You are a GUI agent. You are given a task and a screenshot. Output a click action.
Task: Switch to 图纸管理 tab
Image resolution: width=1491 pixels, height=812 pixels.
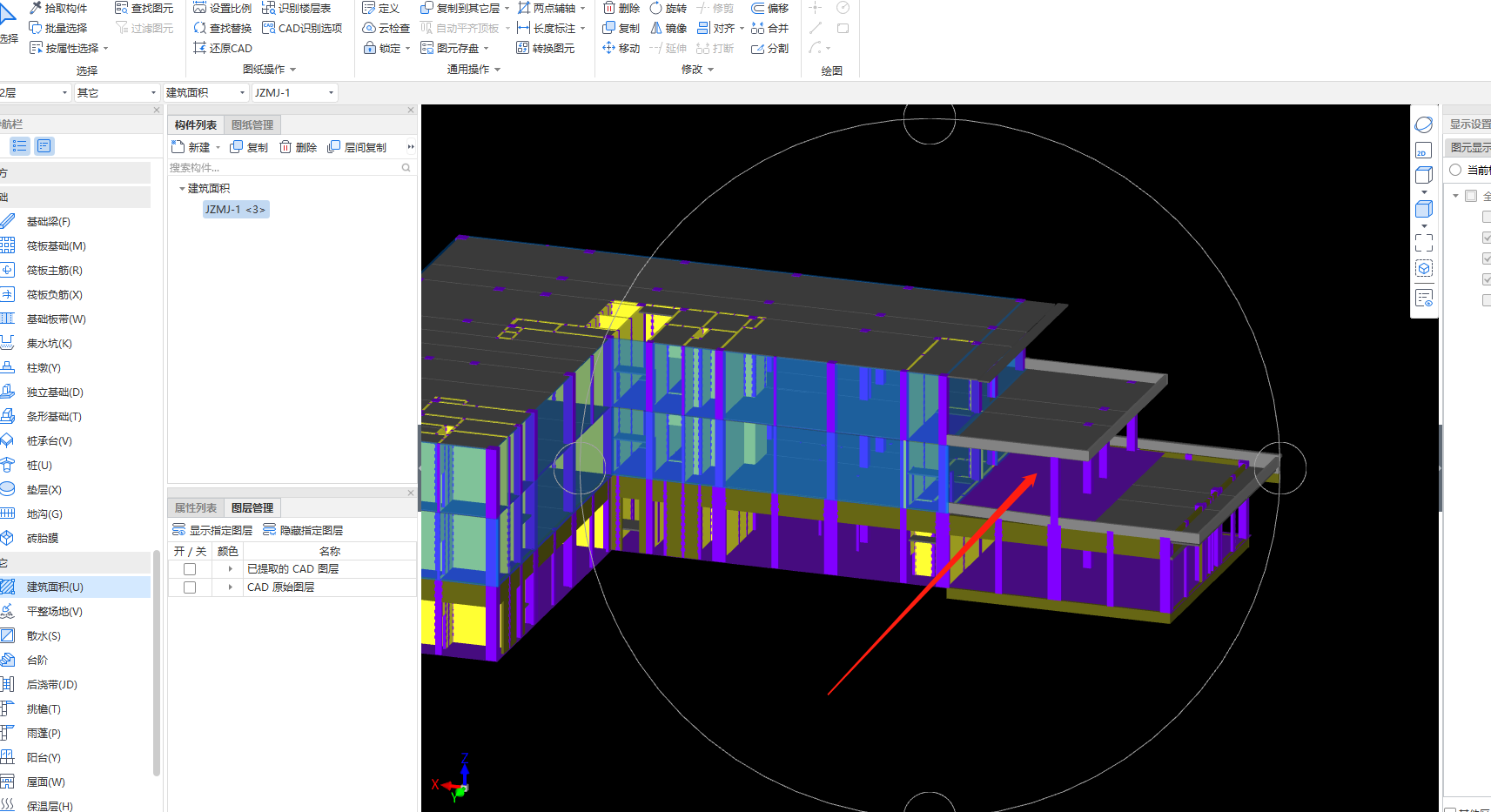pyautogui.click(x=252, y=124)
